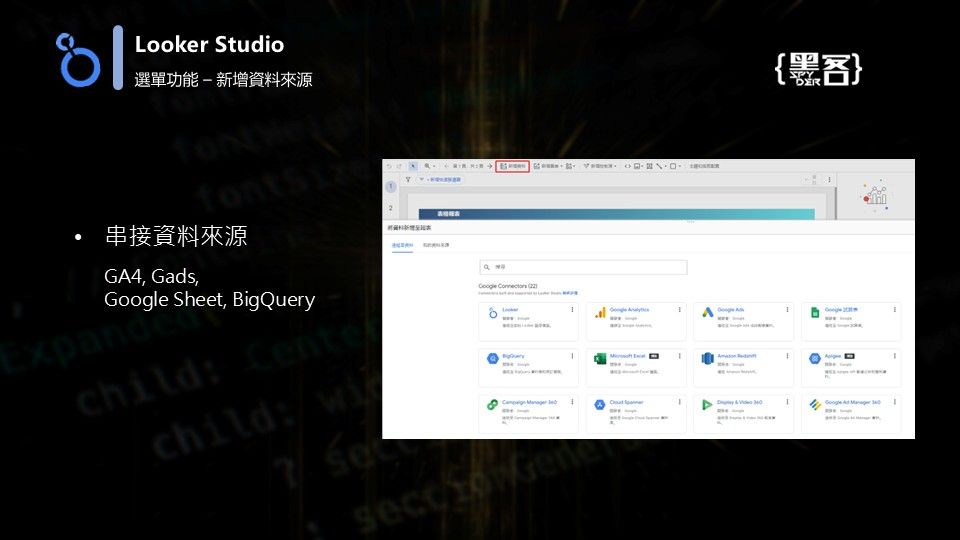Open the Looker card's three-dot menu
This screenshot has width=960, height=540.
point(572,310)
